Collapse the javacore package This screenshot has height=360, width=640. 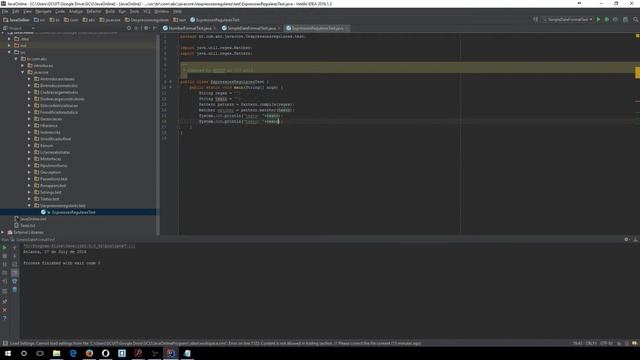pyautogui.click(x=22, y=72)
